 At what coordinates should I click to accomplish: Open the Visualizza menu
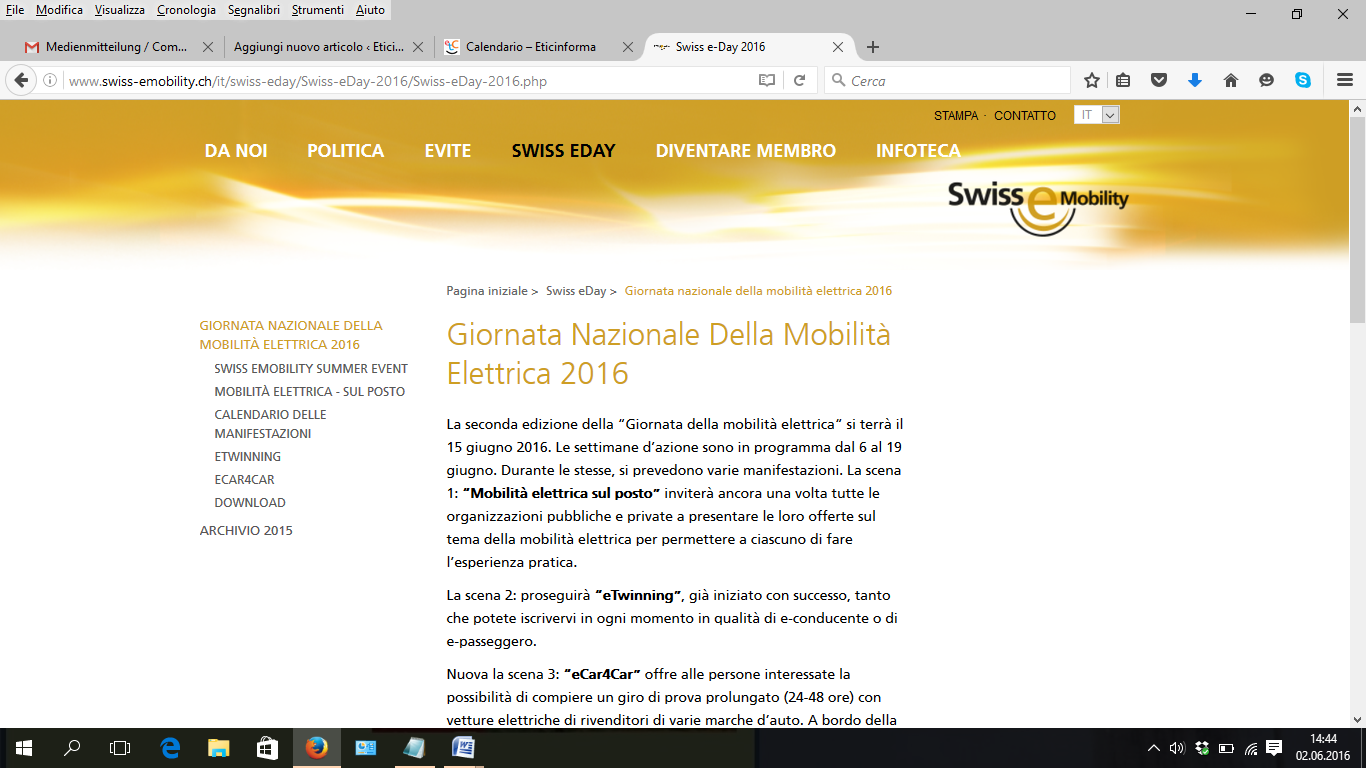[x=119, y=10]
